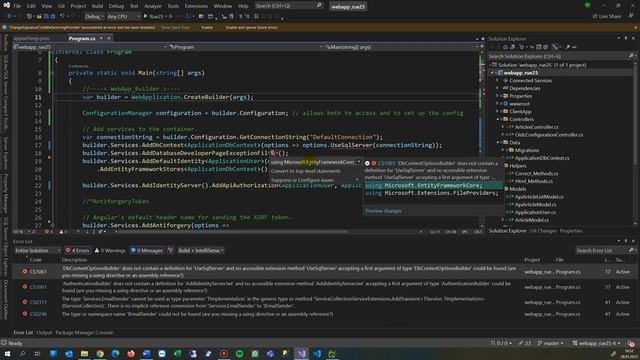Click the Code column header in Error List
This screenshot has width=640, height=360.
(x=36, y=260)
